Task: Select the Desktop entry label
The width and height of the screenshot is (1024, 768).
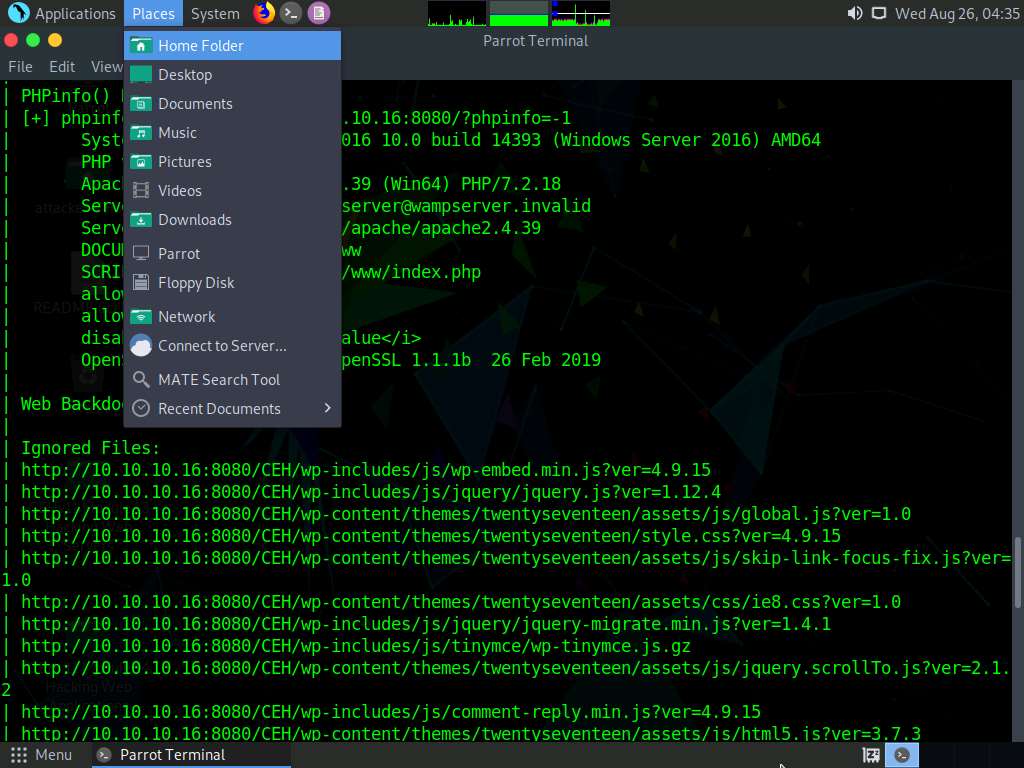Action: (185, 75)
